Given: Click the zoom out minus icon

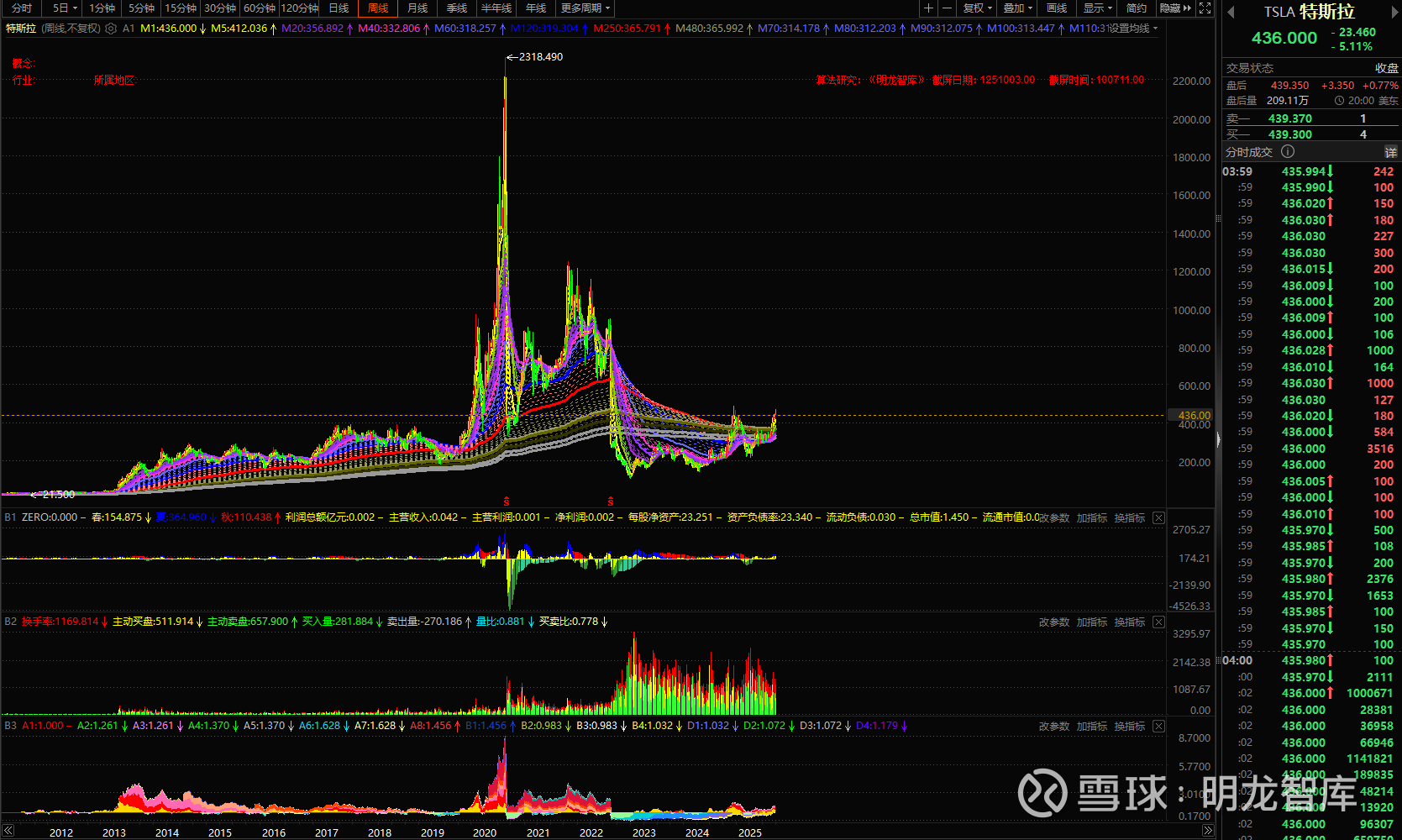Looking at the screenshot, I should tap(947, 8).
